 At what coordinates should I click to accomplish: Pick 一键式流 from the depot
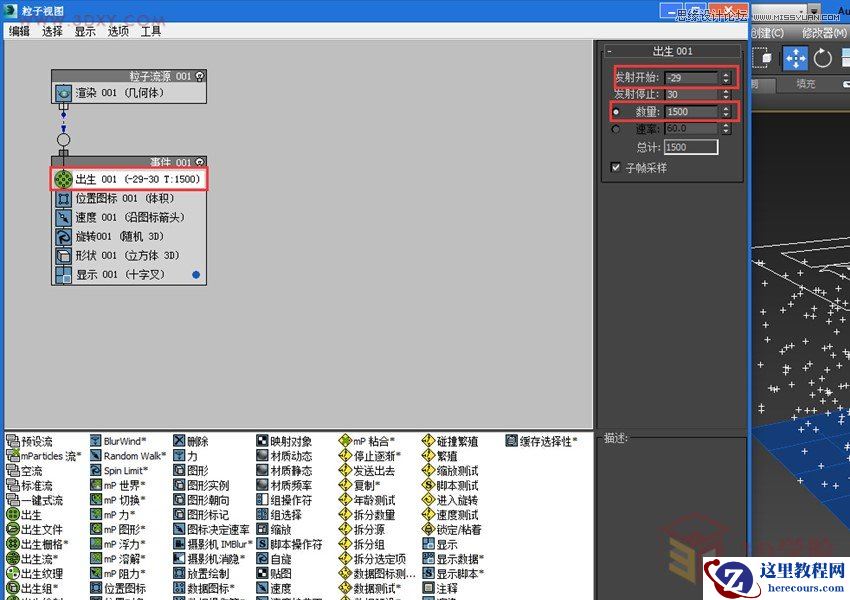[x=34, y=500]
